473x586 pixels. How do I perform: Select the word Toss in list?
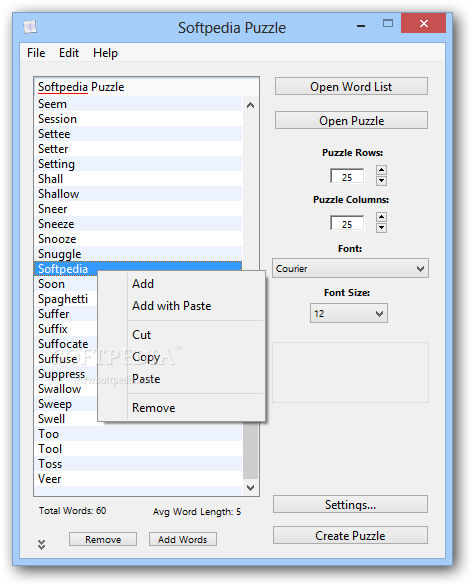click(138, 464)
